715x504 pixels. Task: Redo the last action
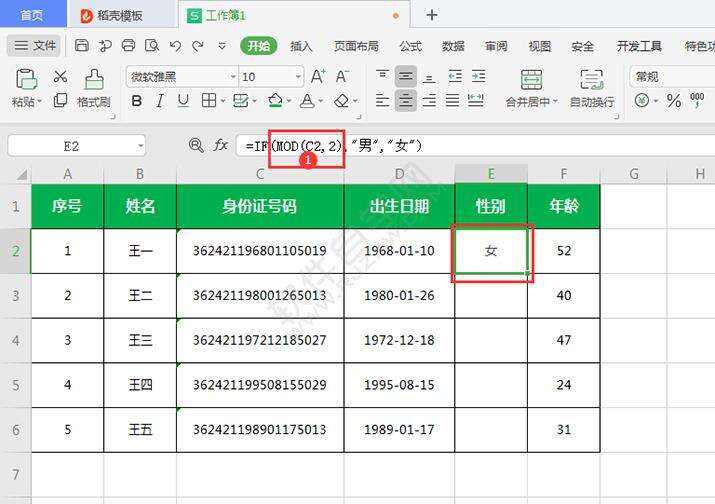coord(198,46)
